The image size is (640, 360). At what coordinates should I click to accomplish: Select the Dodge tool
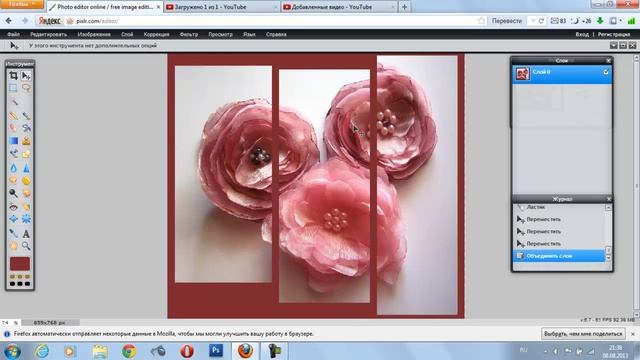(x=13, y=193)
